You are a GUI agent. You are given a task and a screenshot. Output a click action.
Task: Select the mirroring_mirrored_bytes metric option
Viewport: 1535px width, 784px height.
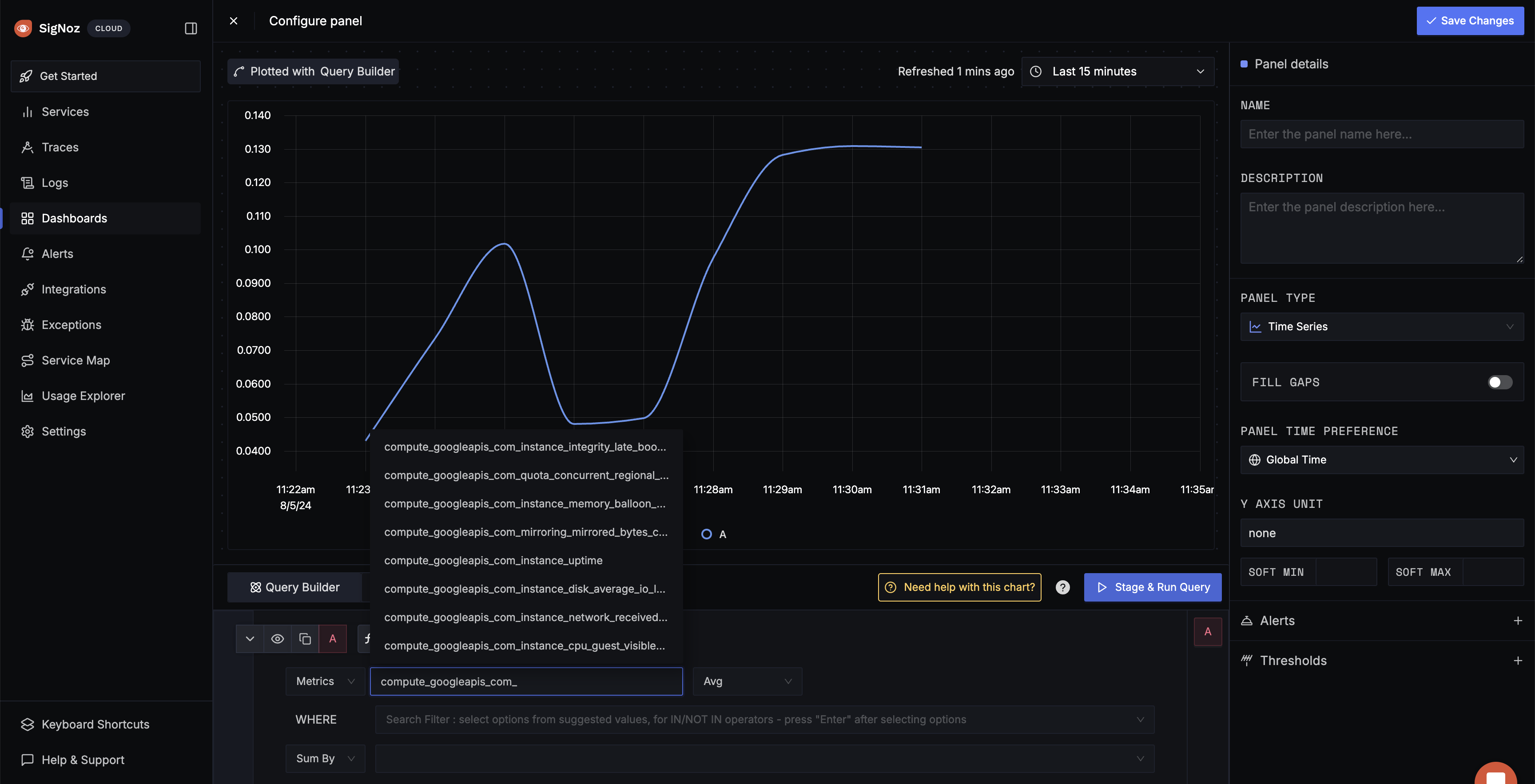click(526, 532)
